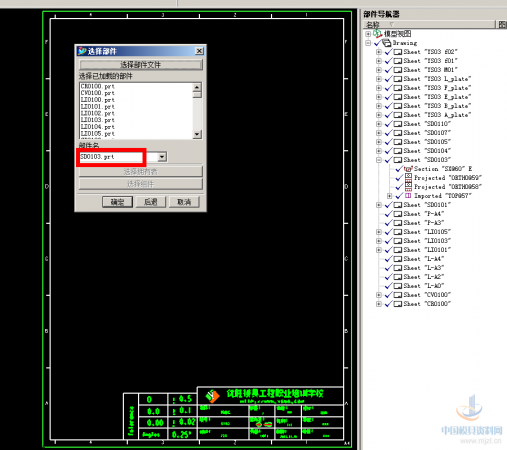Click the Drawing node icon in navigator
Viewport: 507px width, 450px height.
pyautogui.click(x=386, y=43)
